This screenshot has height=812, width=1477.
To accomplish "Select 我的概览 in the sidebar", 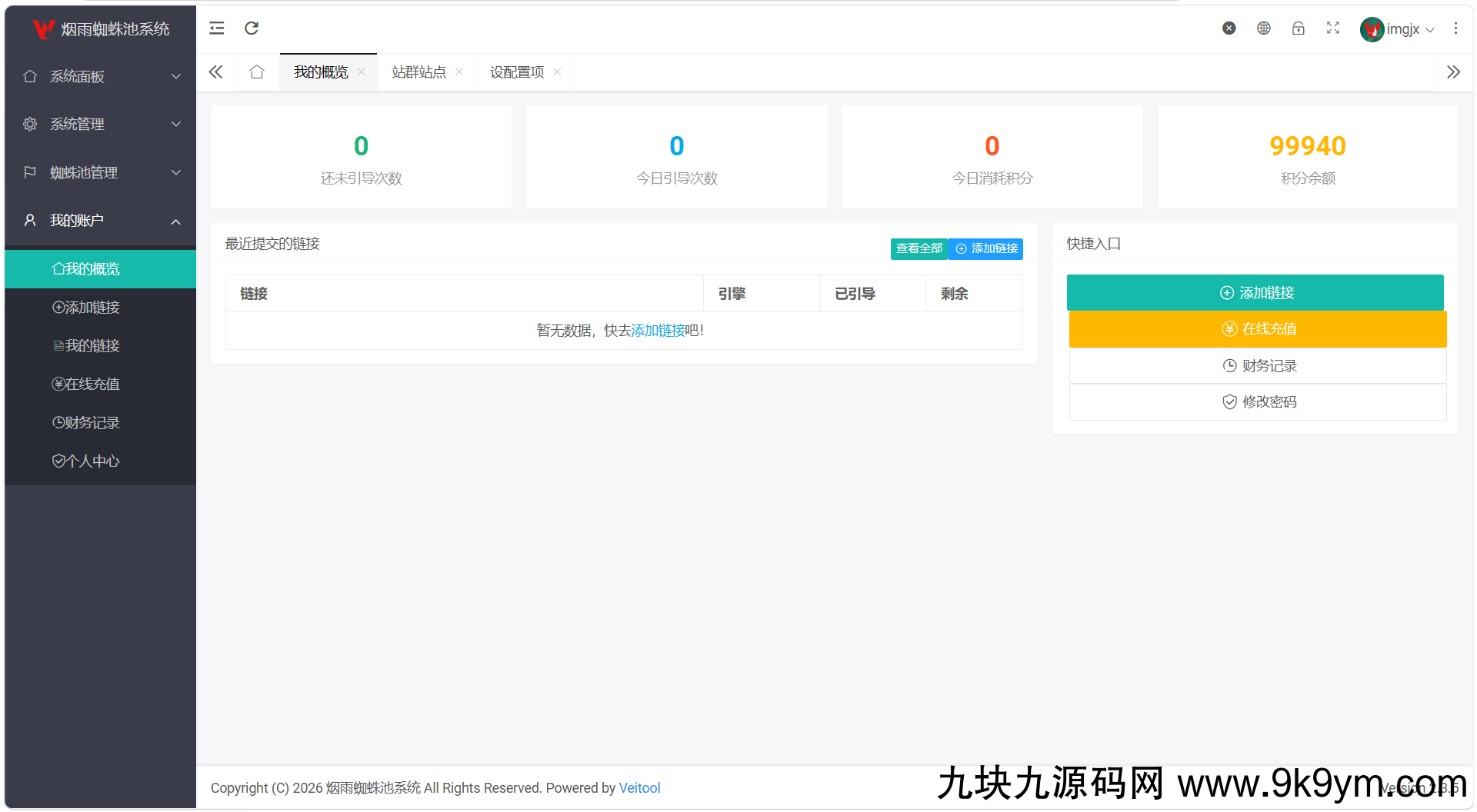I will [x=101, y=269].
